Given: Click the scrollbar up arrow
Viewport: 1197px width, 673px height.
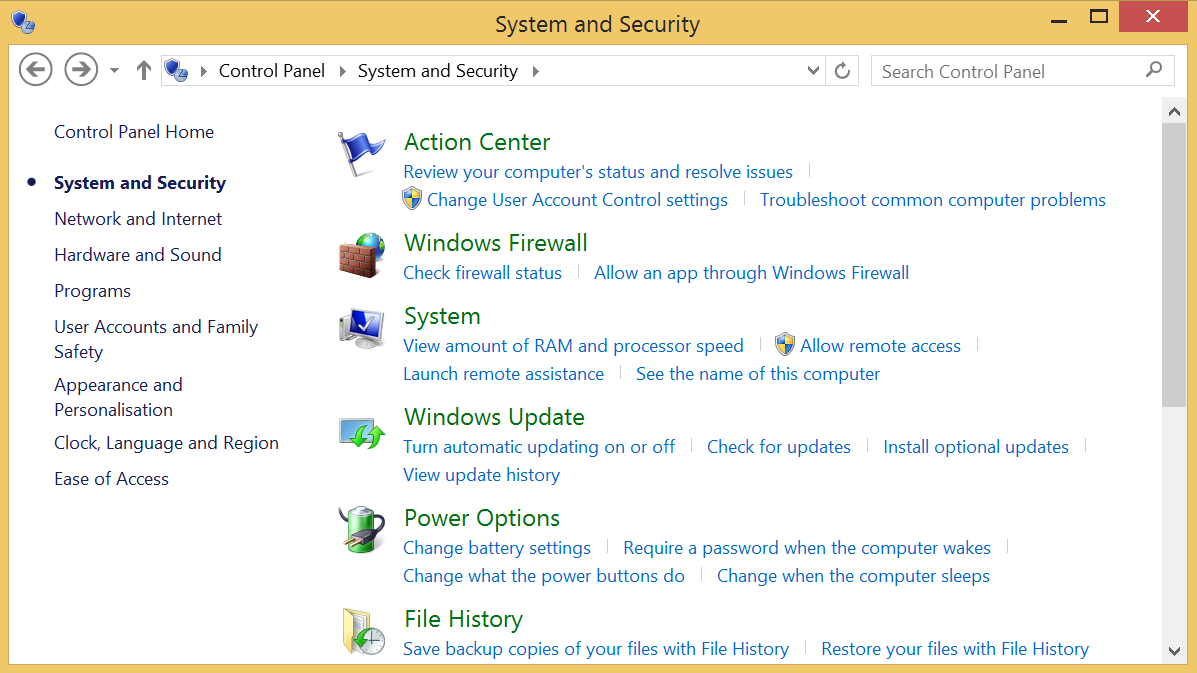Looking at the screenshot, I should click(1174, 111).
